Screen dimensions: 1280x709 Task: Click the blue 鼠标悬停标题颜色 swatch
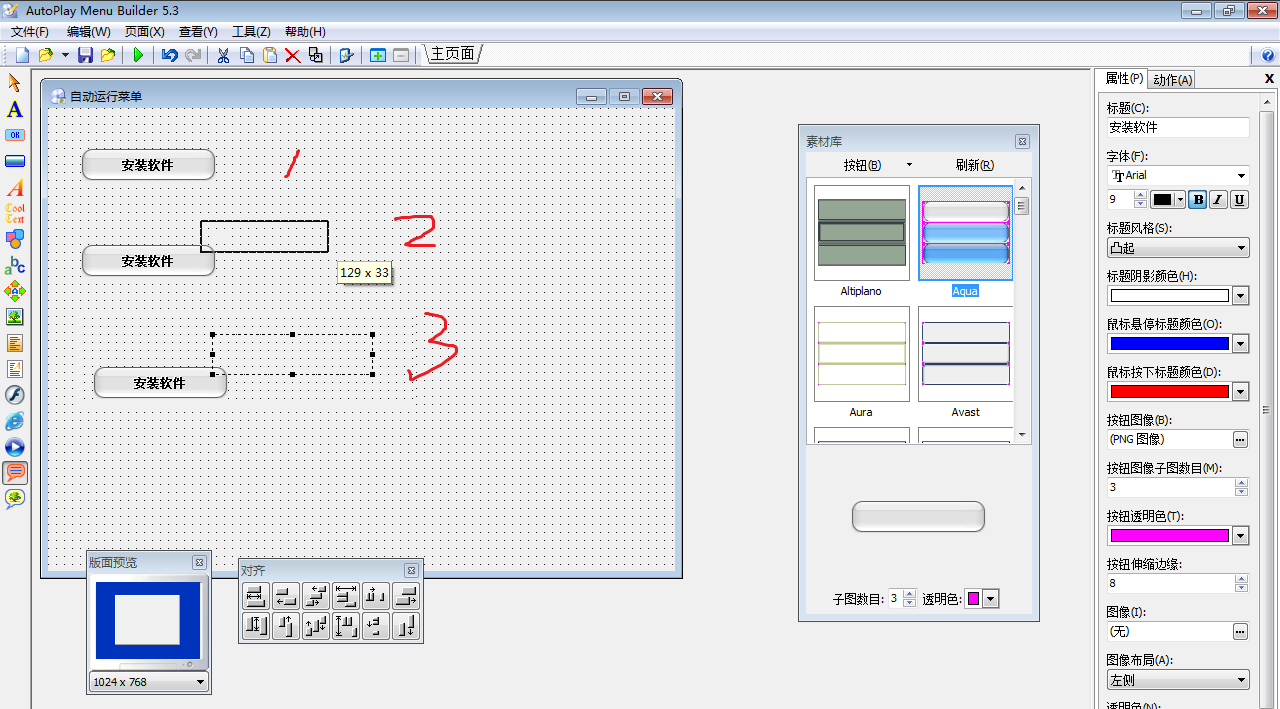1169,344
